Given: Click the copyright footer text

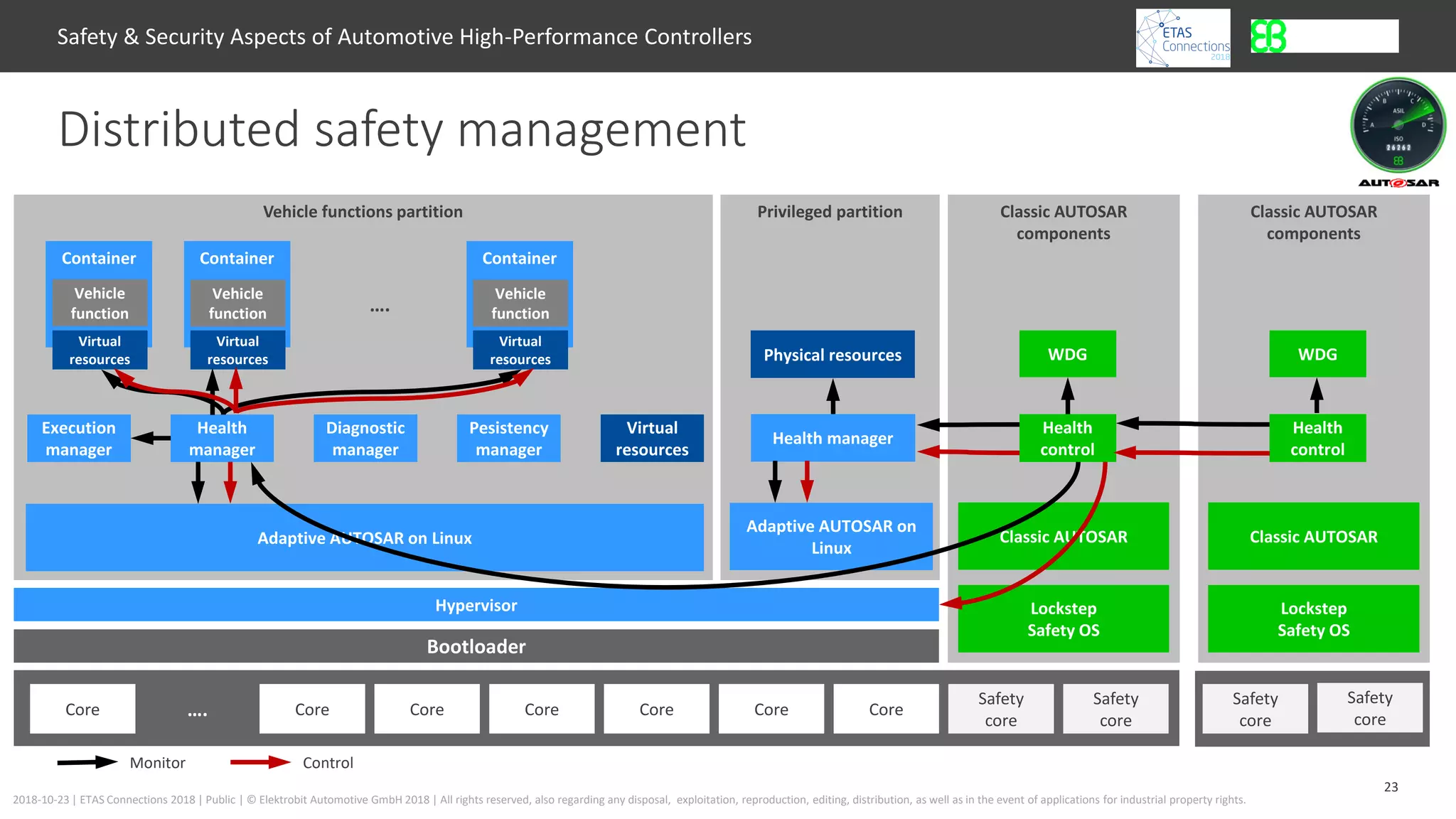Looking at the screenshot, I should tap(629, 800).
